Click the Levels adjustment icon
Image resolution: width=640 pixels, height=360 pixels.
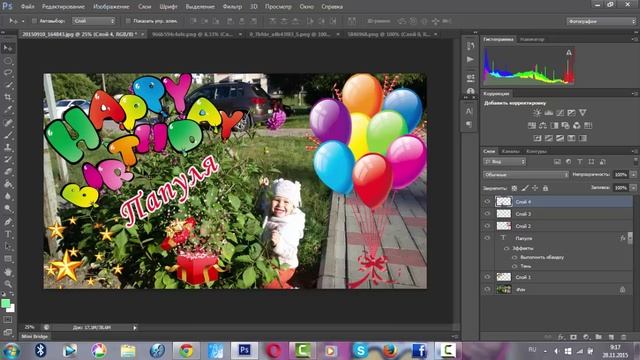tap(549, 113)
